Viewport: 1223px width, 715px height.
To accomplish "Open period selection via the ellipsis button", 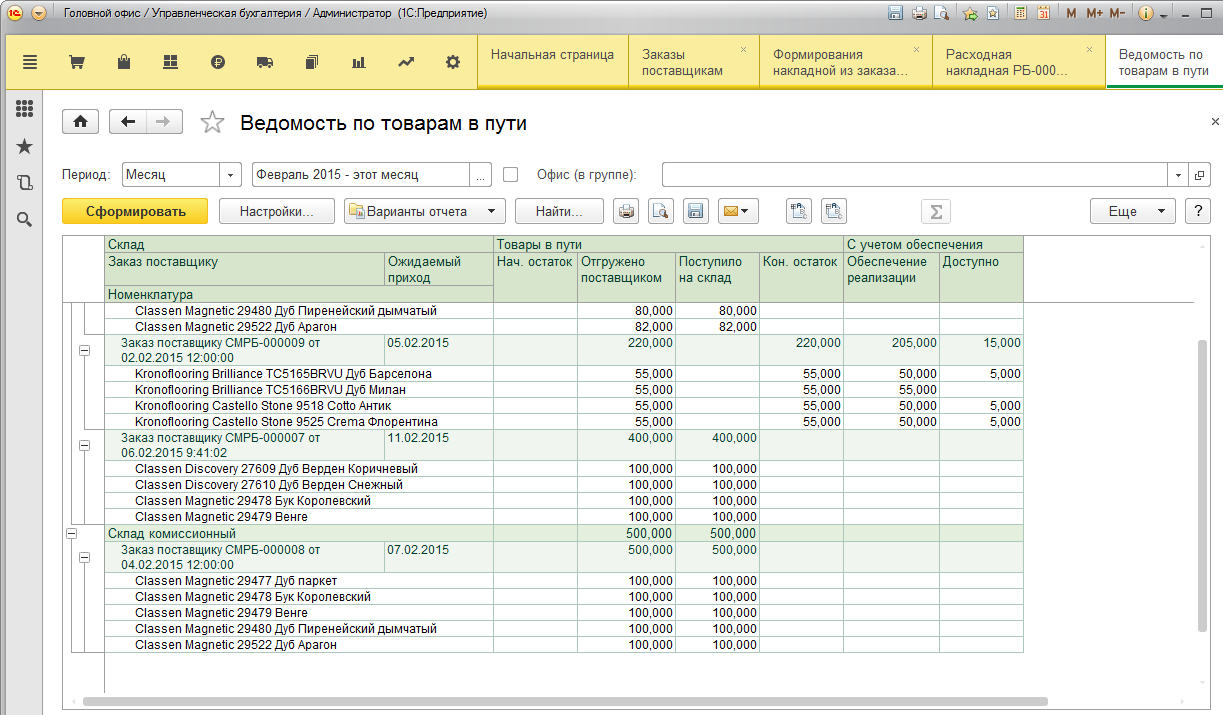I will point(482,174).
